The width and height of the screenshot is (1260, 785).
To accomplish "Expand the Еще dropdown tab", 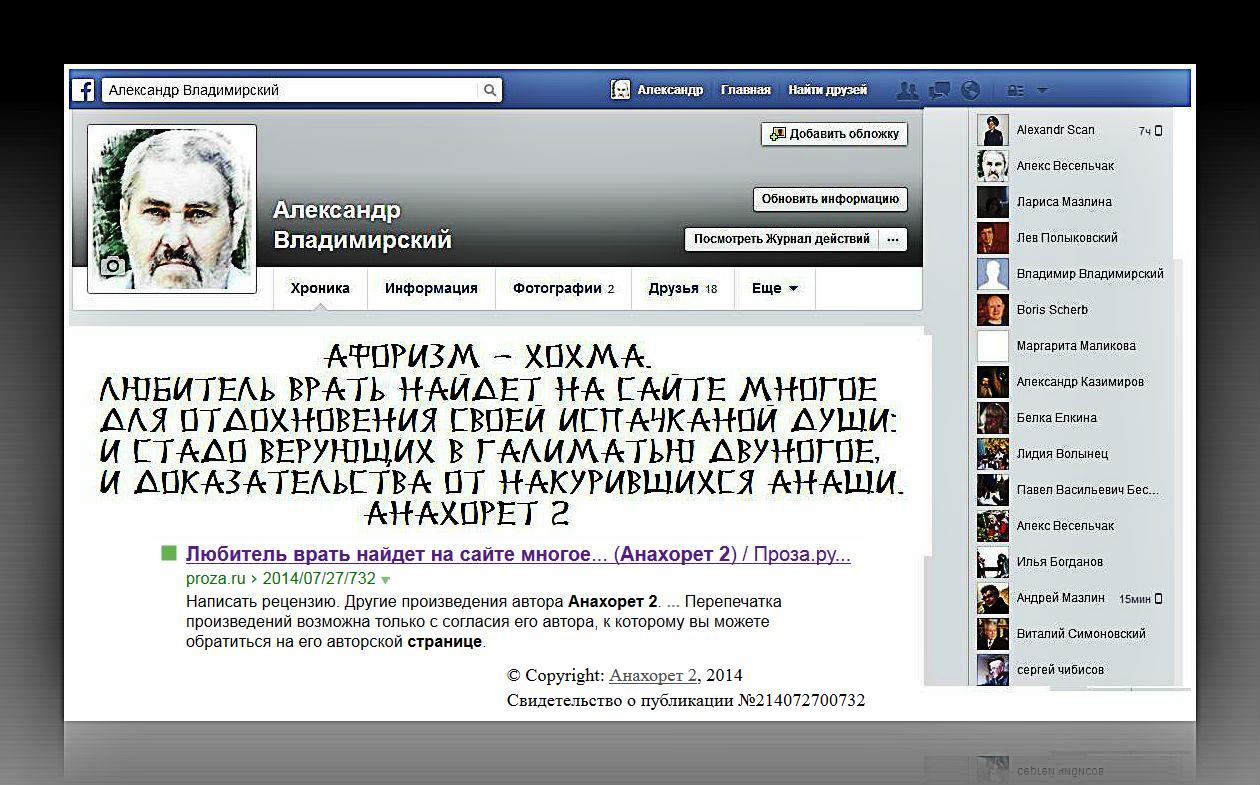I will coord(775,288).
